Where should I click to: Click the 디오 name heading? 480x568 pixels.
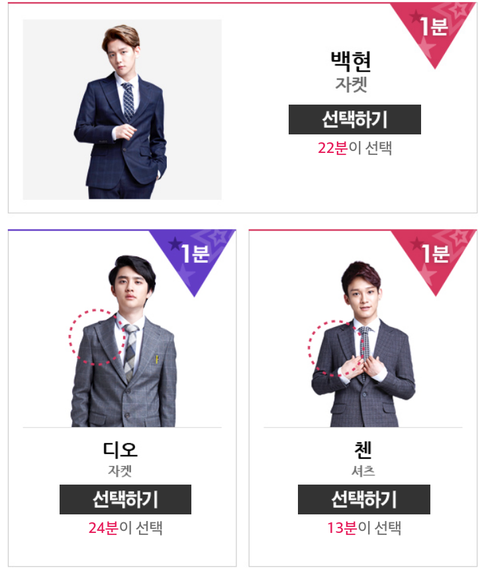(x=120, y=450)
